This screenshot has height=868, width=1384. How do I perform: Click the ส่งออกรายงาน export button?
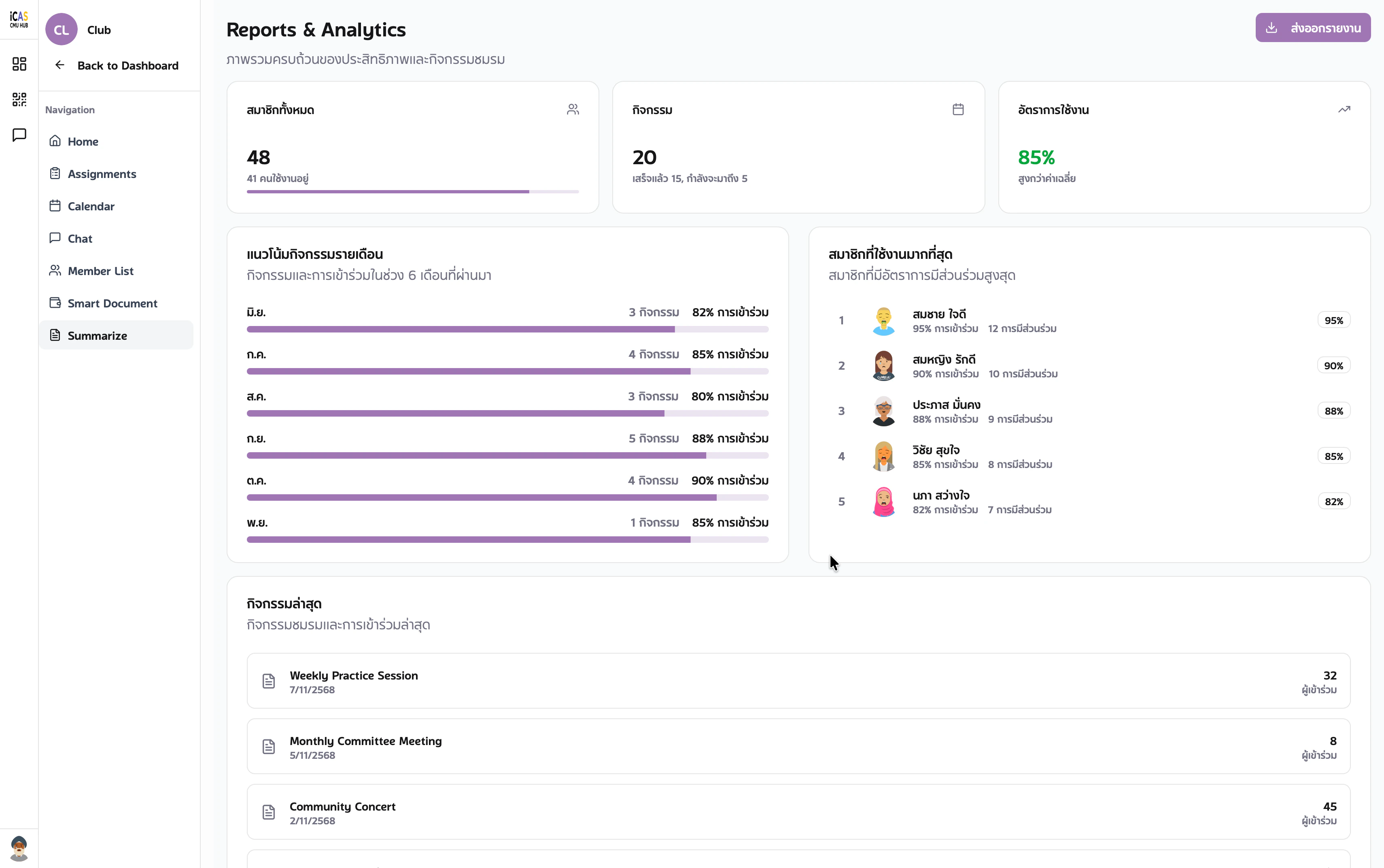[1313, 28]
